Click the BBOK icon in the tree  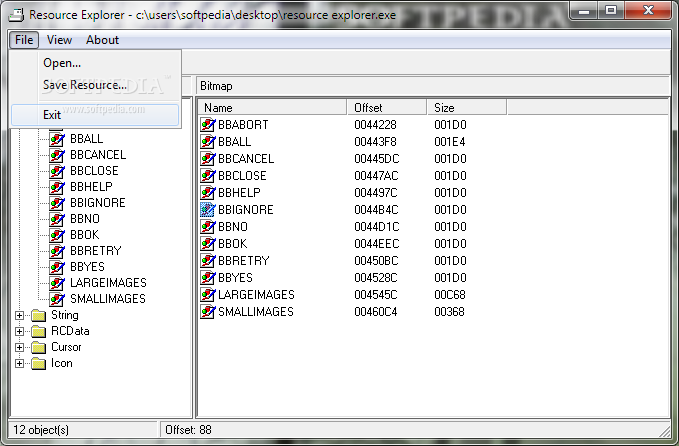pyautogui.click(x=57, y=235)
